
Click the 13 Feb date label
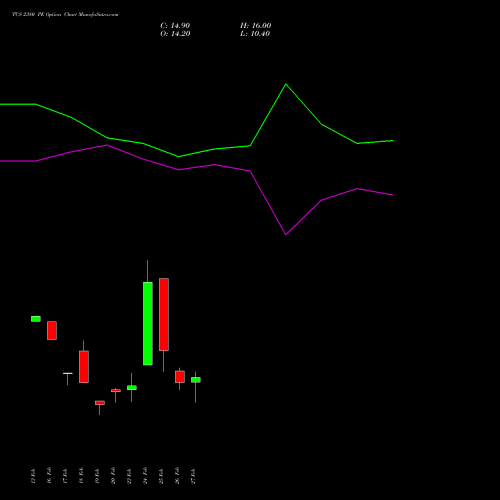click(33, 476)
